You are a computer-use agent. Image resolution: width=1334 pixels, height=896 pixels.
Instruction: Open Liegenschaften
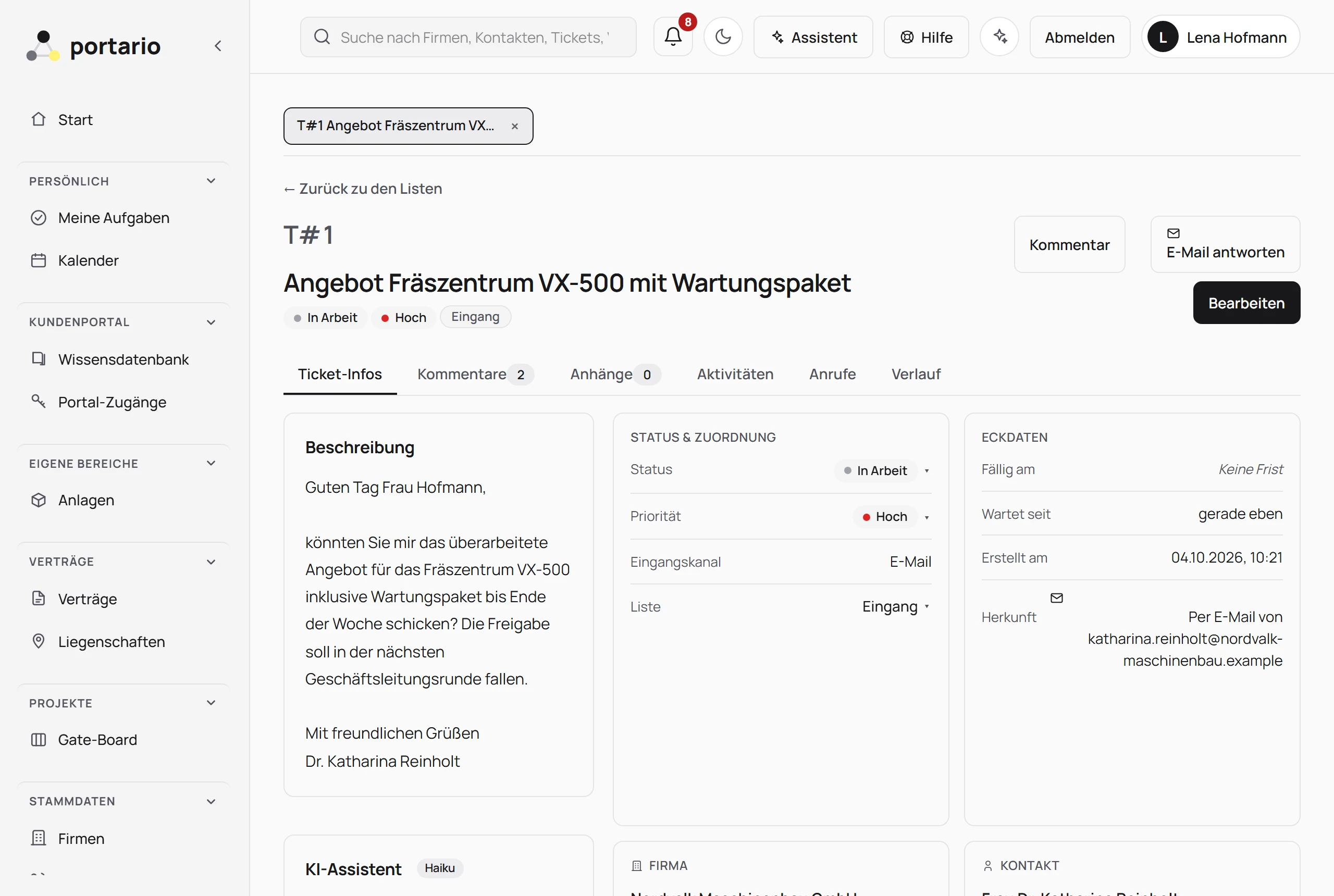(x=124, y=642)
